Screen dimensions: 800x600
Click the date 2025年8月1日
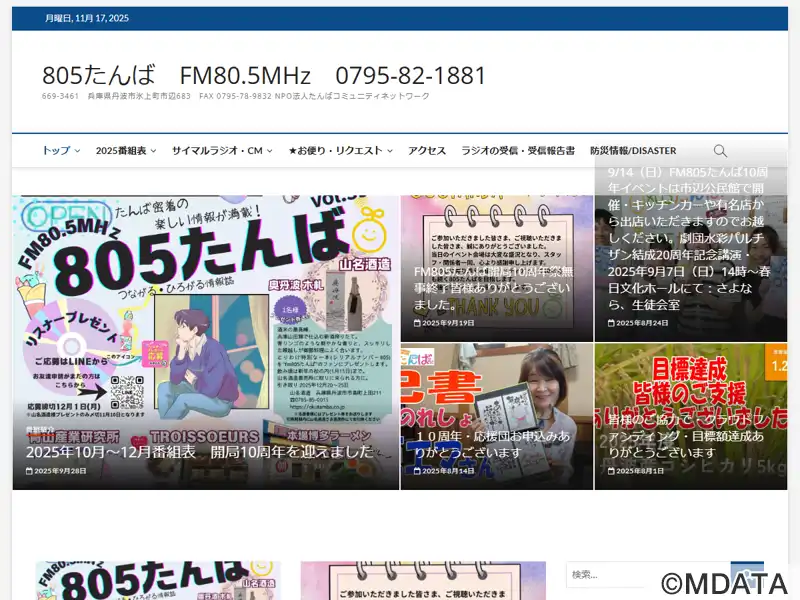640,471
